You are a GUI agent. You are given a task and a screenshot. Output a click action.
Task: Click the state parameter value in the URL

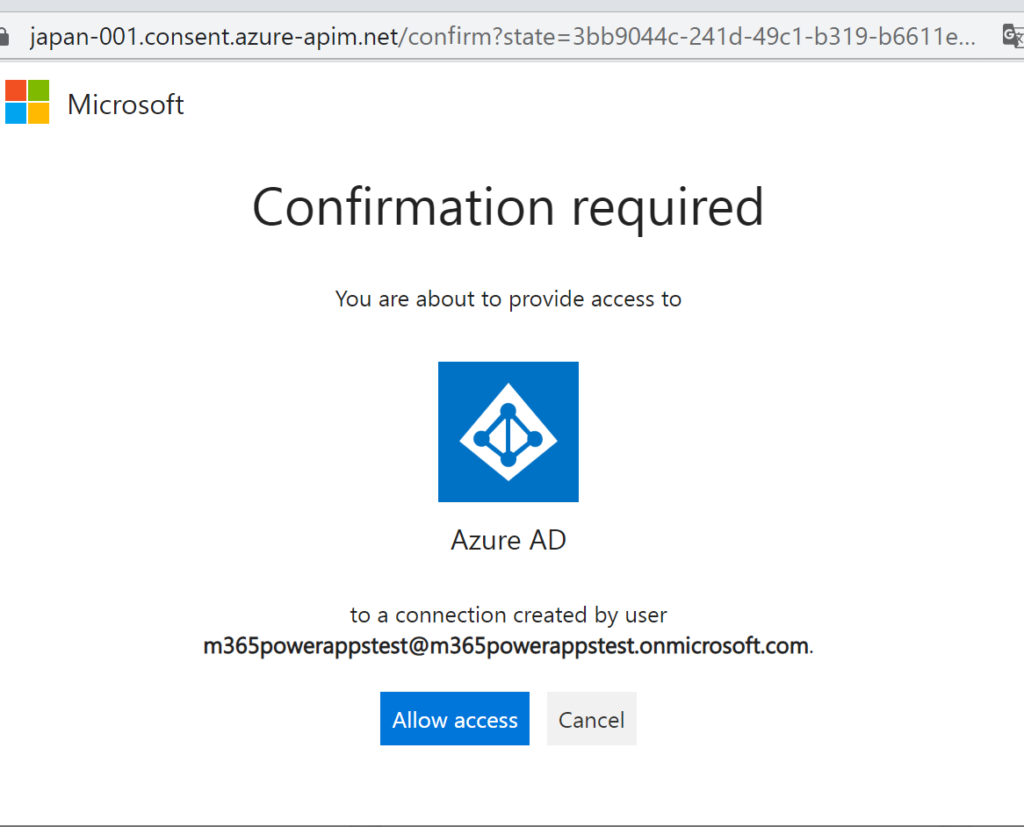(x=774, y=38)
